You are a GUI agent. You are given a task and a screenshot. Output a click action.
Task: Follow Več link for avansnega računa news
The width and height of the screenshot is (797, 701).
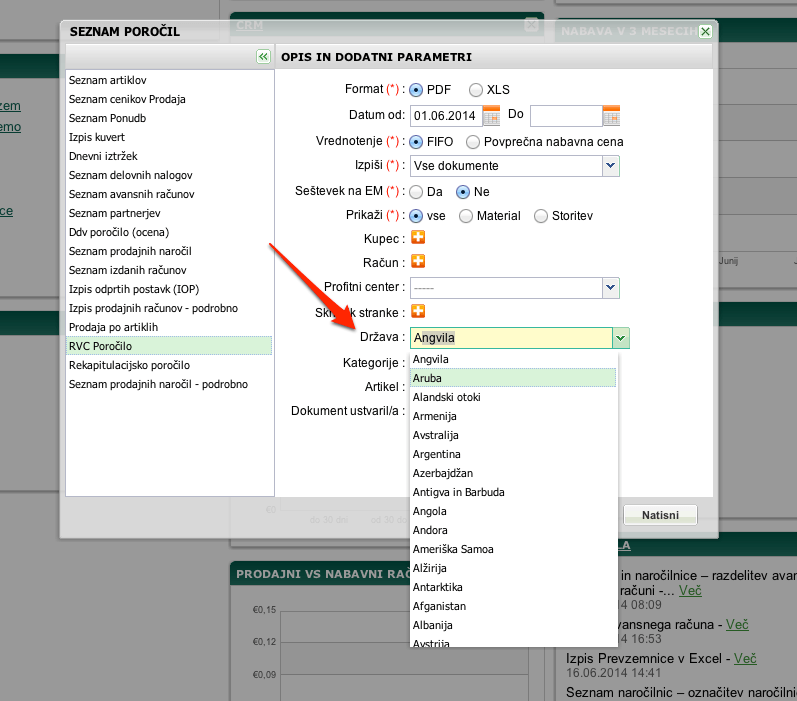point(737,624)
